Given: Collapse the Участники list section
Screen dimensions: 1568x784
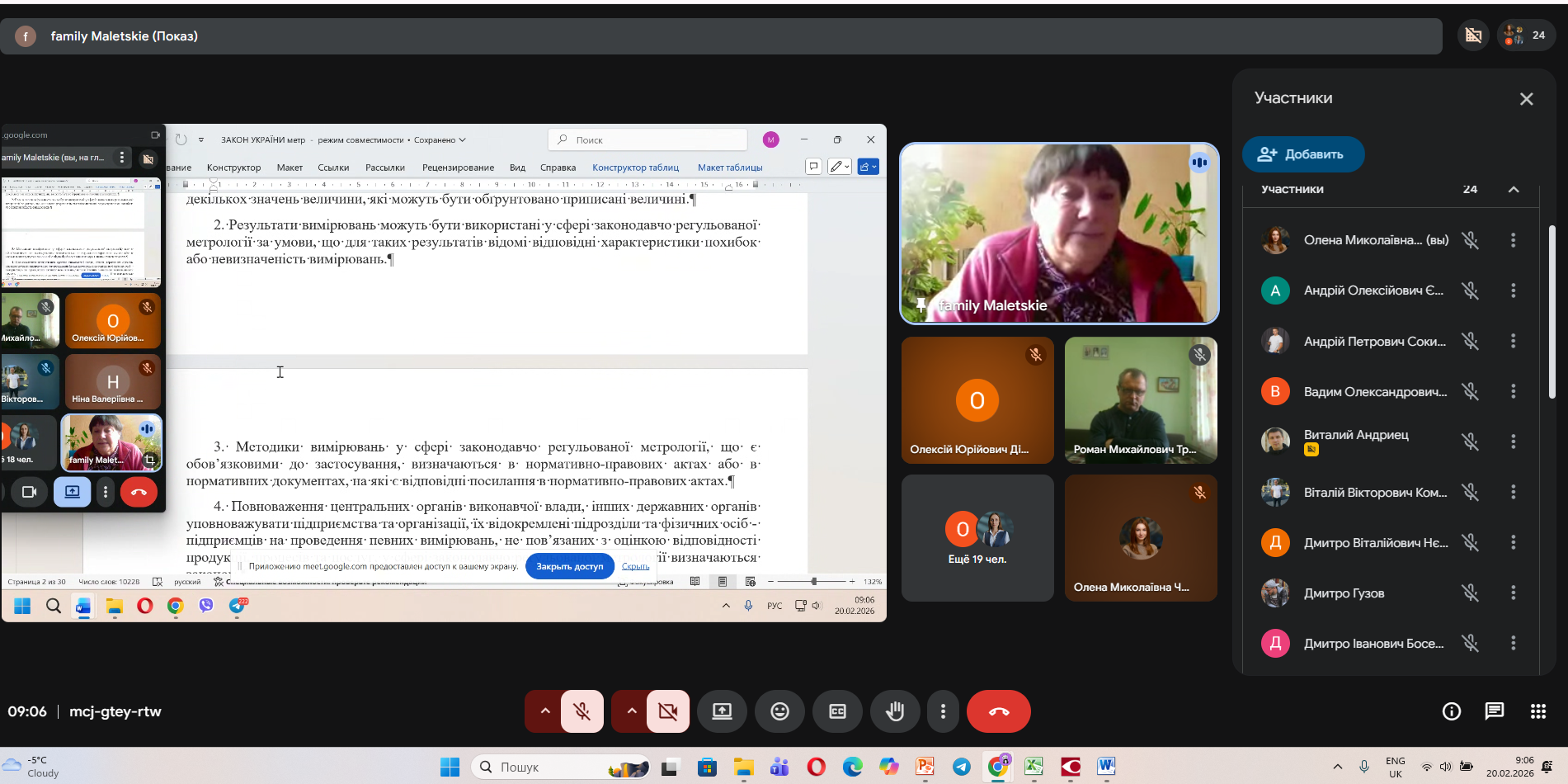Looking at the screenshot, I should (1514, 189).
